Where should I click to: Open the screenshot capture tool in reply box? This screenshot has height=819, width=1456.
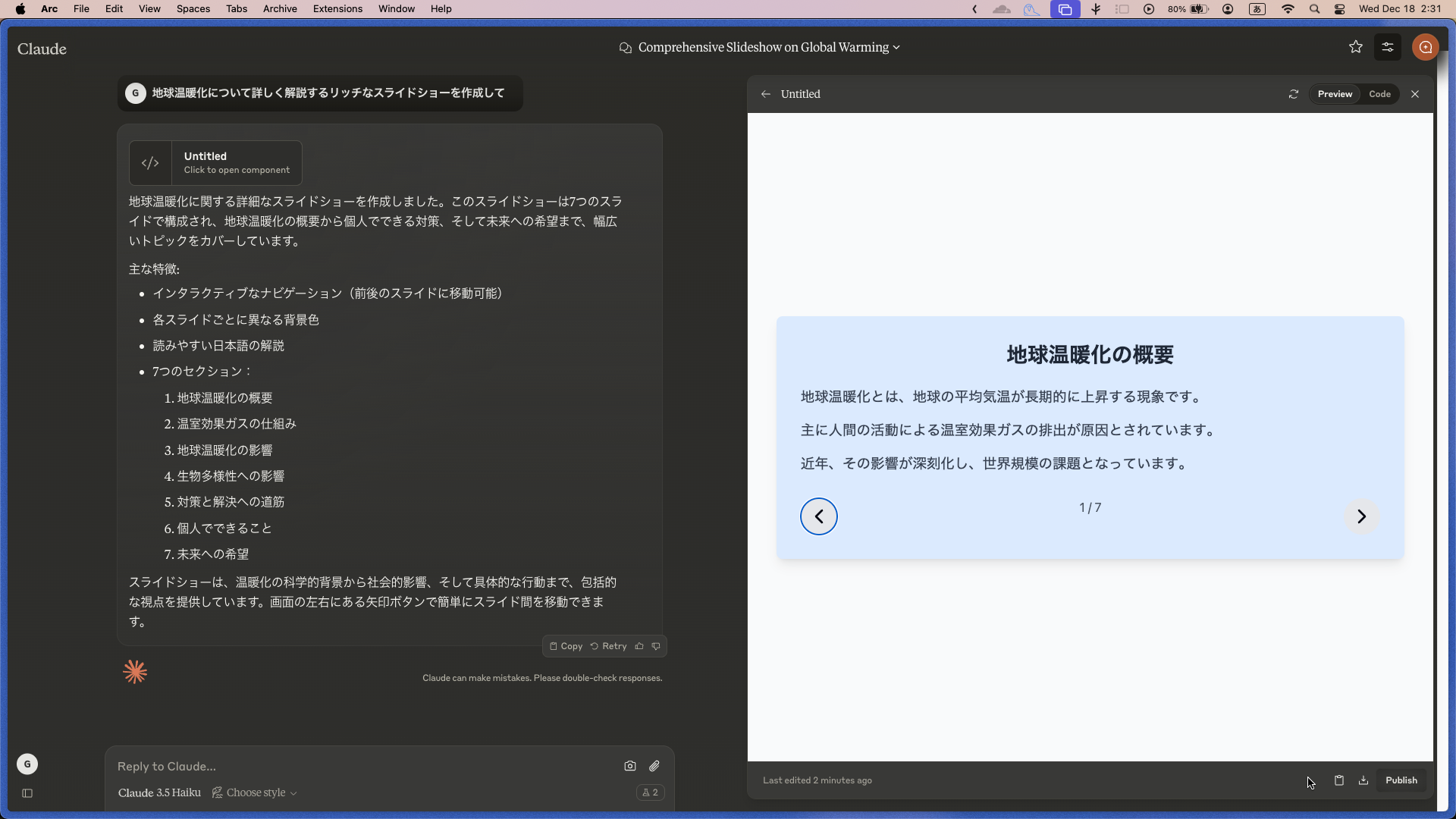point(630,766)
